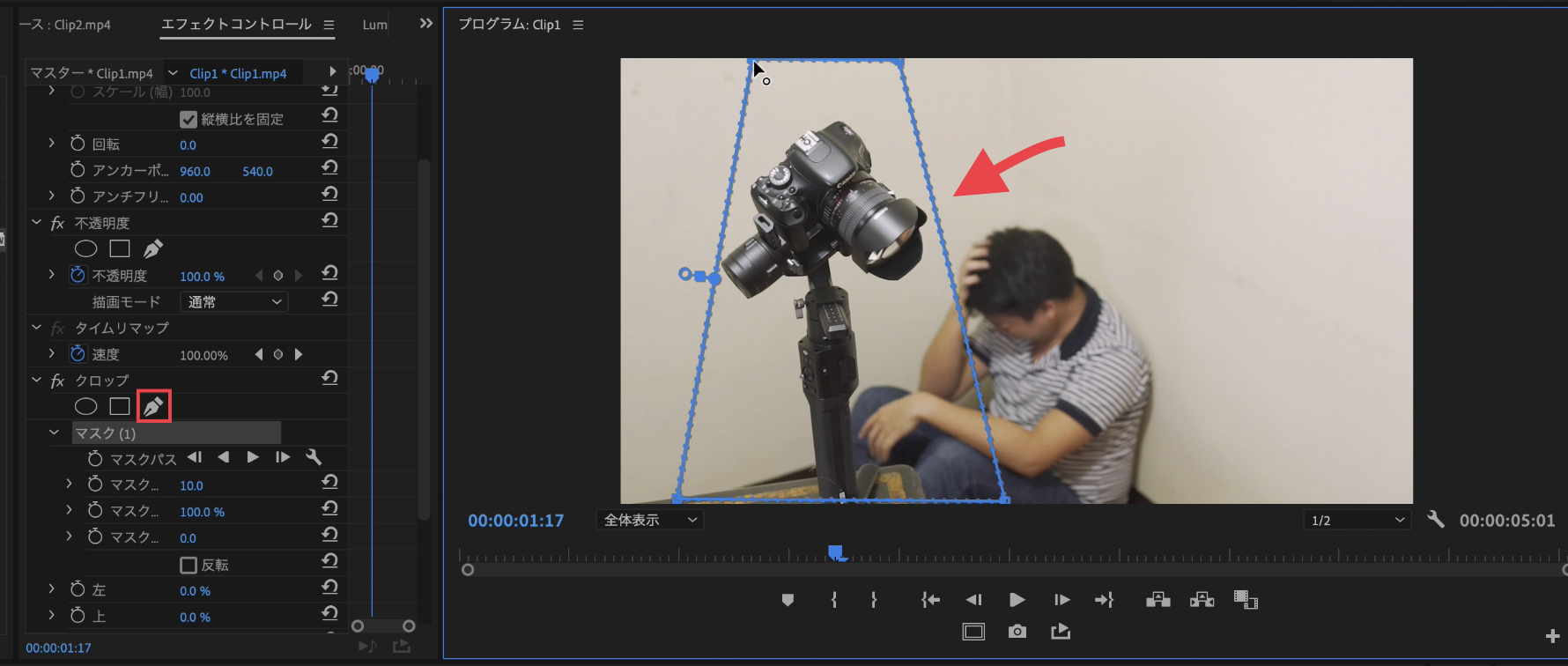Open the button editor plus icon
1568x666 pixels.
(x=1552, y=636)
